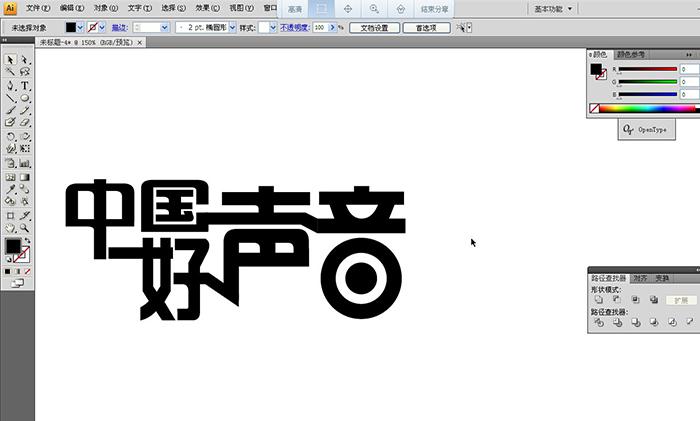Activate the Type (T) tool

(x=25, y=85)
